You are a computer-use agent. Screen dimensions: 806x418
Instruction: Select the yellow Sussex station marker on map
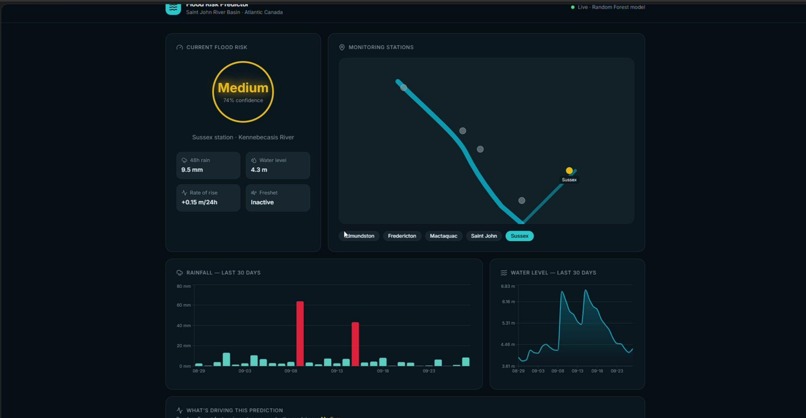[569, 171]
